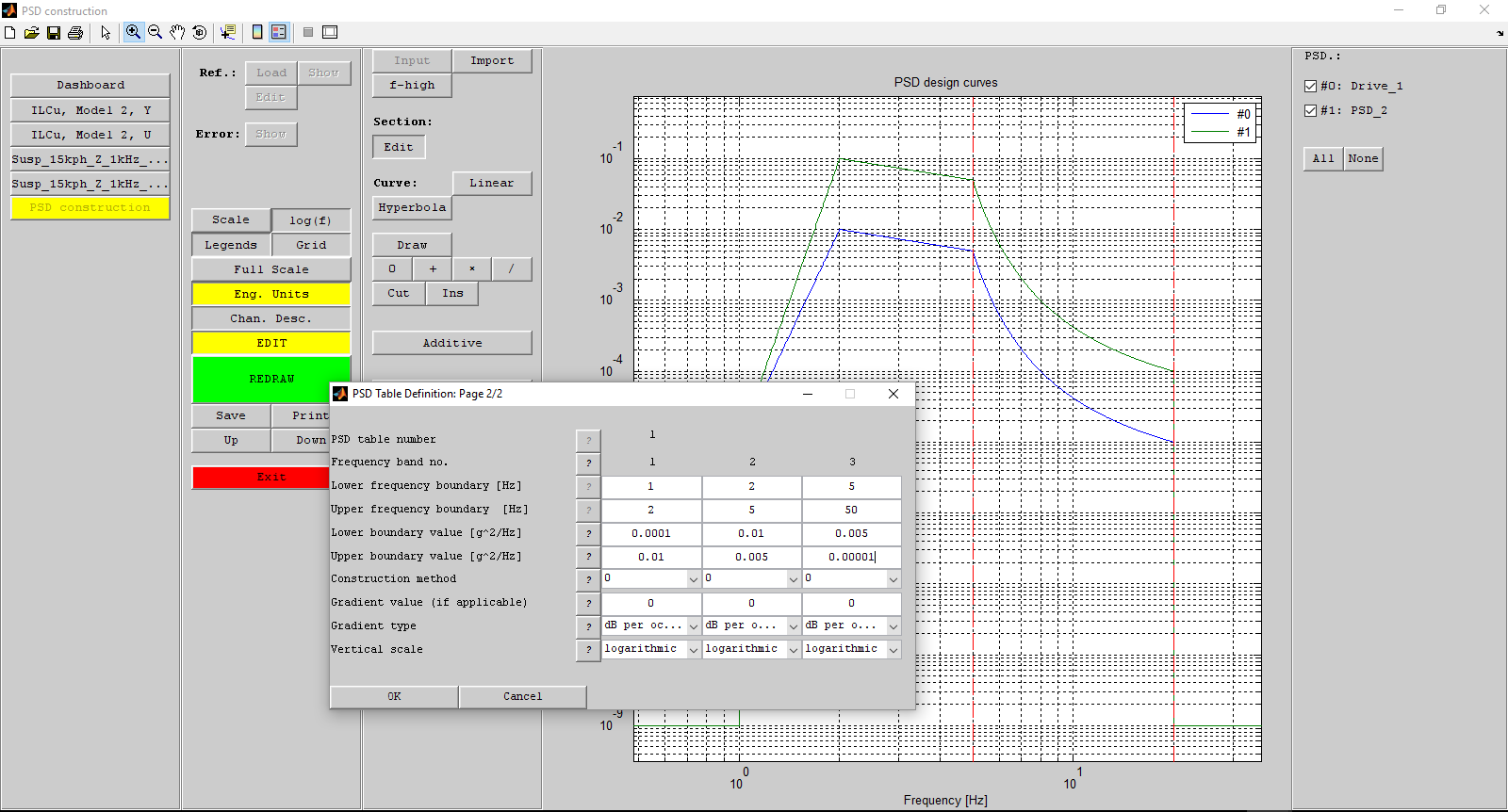Viewport: 1508px width, 812px height.
Task: Expand Gradient type dropdown for band 2
Action: [x=793, y=626]
